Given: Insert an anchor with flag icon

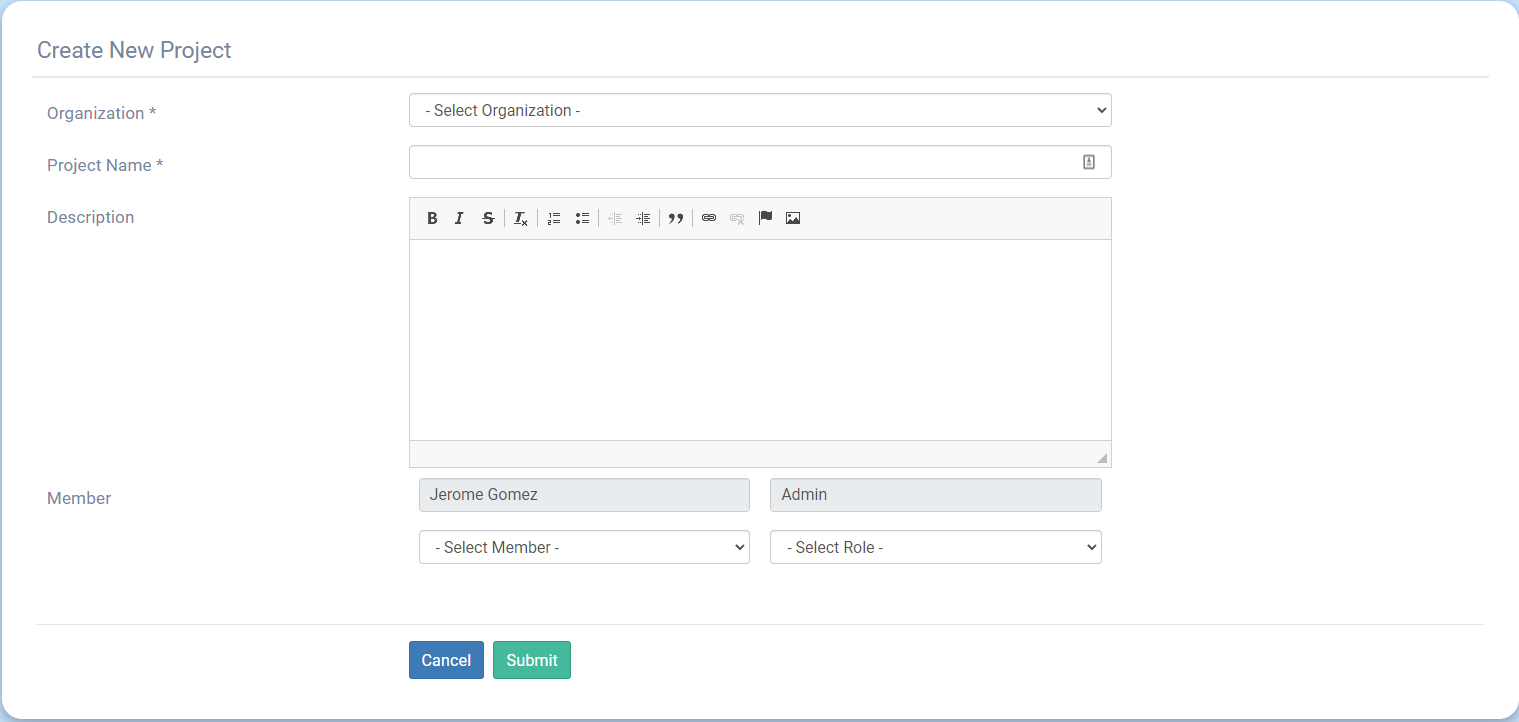Looking at the screenshot, I should (x=765, y=218).
